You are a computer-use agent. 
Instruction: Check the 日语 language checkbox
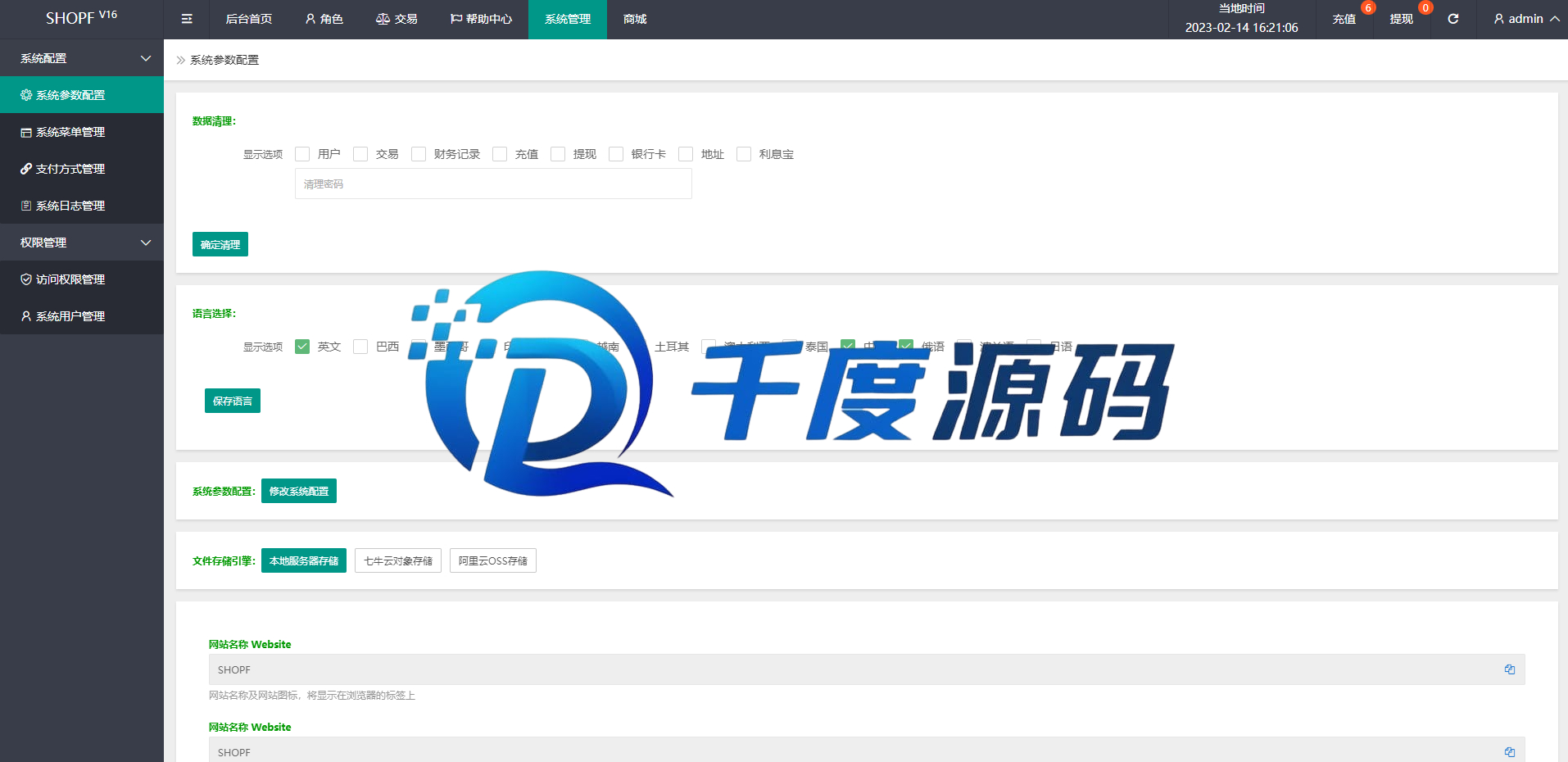[1035, 347]
